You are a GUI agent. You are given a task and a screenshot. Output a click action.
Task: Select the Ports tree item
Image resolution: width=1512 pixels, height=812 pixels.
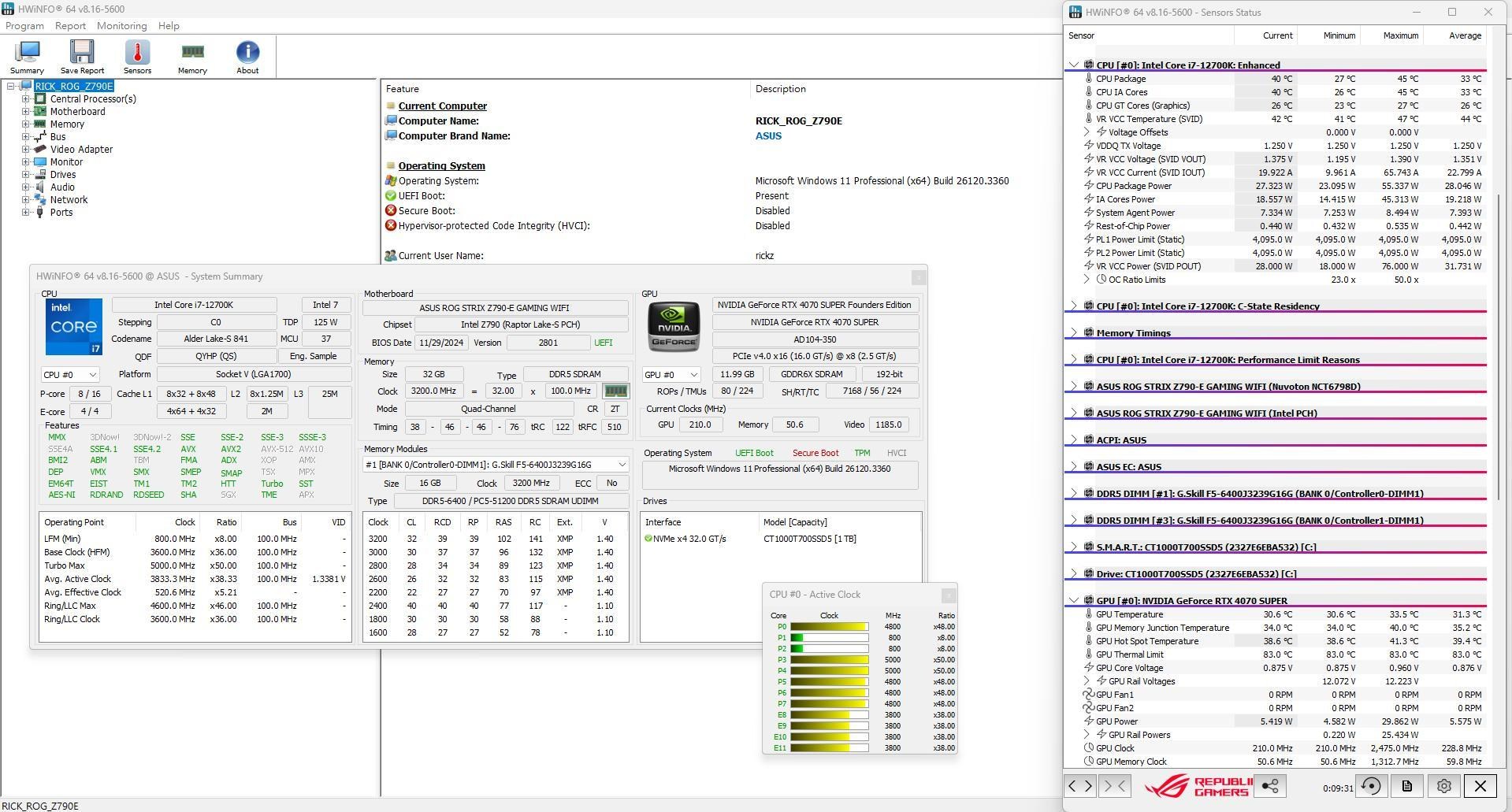pos(61,213)
